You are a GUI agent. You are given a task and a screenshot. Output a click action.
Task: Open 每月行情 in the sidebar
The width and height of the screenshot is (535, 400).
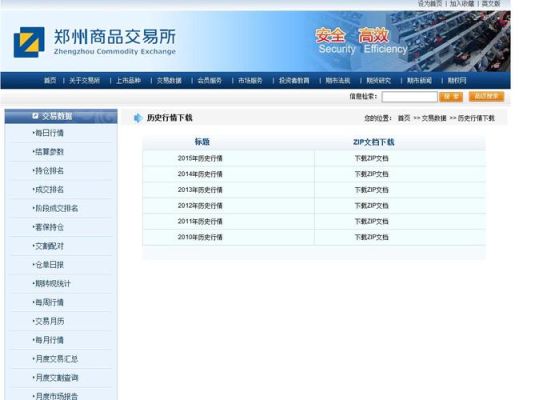click(x=49, y=340)
